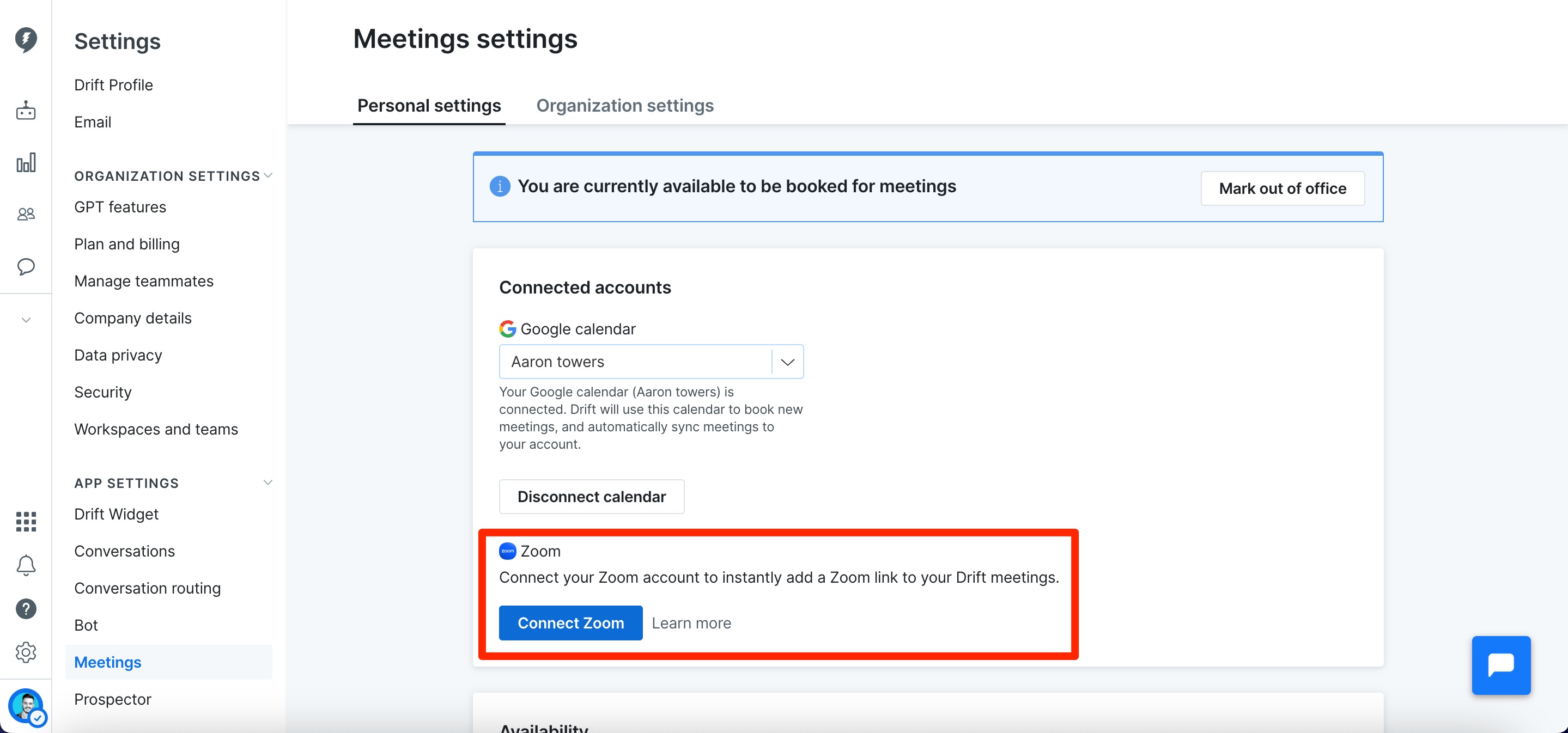Open the bot playbooks icon

pyautogui.click(x=26, y=111)
